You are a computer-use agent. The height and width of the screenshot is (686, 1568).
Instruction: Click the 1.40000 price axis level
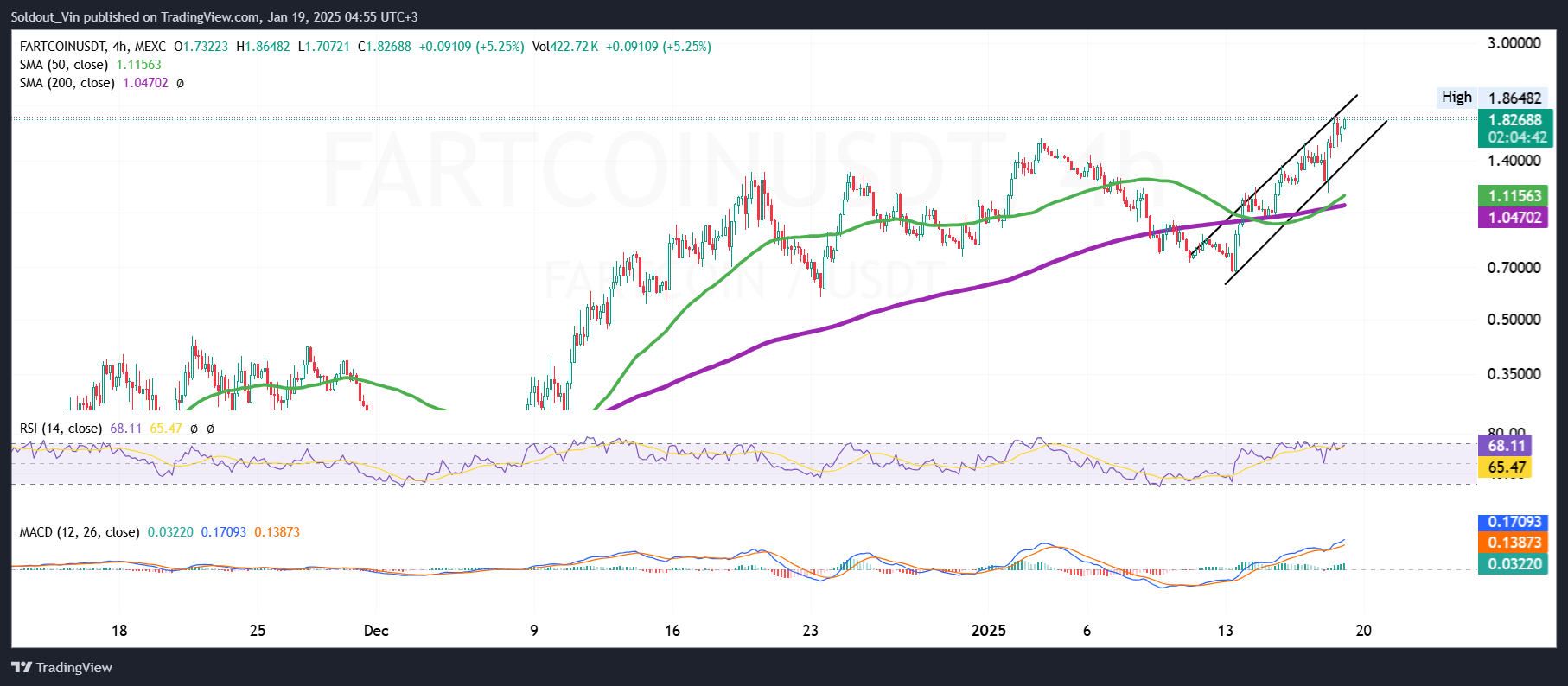pos(1514,160)
